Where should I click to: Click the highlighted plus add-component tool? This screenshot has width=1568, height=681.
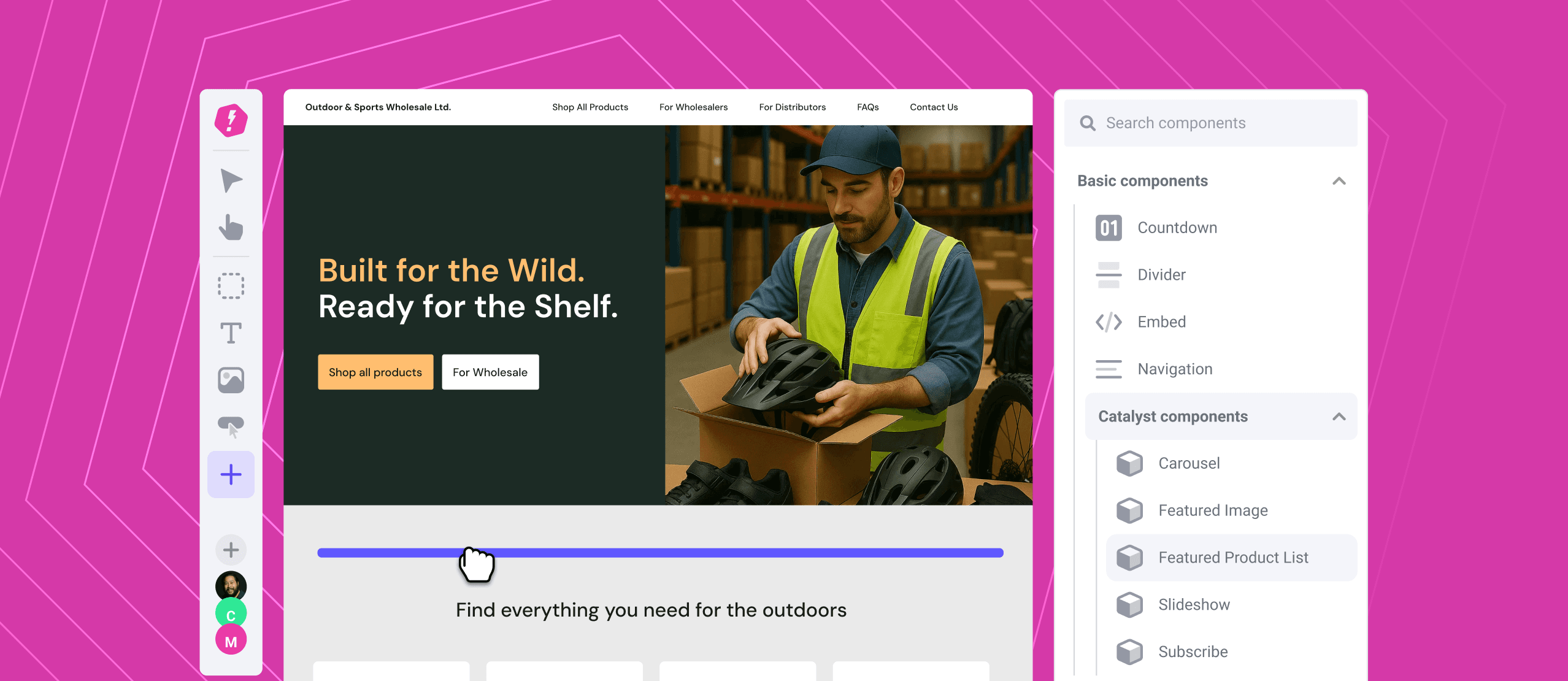click(x=231, y=474)
